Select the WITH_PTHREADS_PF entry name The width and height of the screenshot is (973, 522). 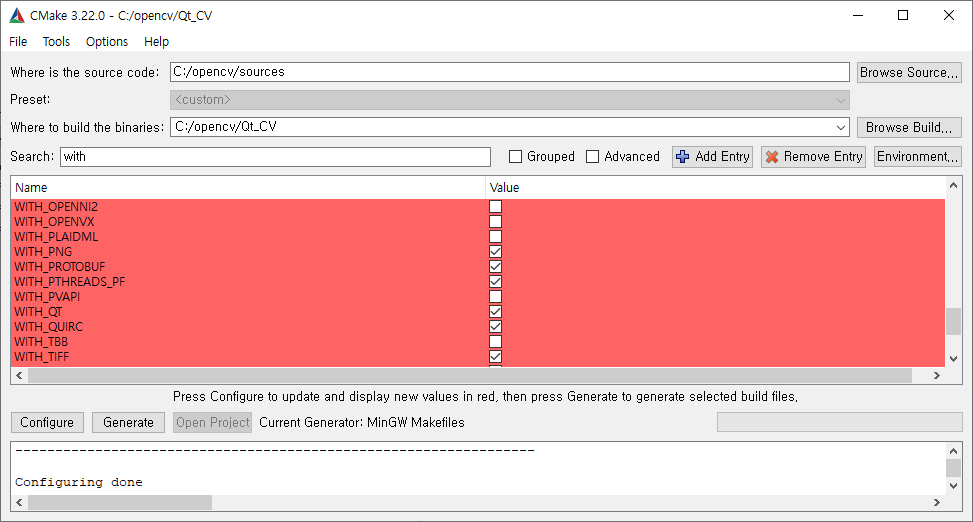pyautogui.click(x=70, y=282)
